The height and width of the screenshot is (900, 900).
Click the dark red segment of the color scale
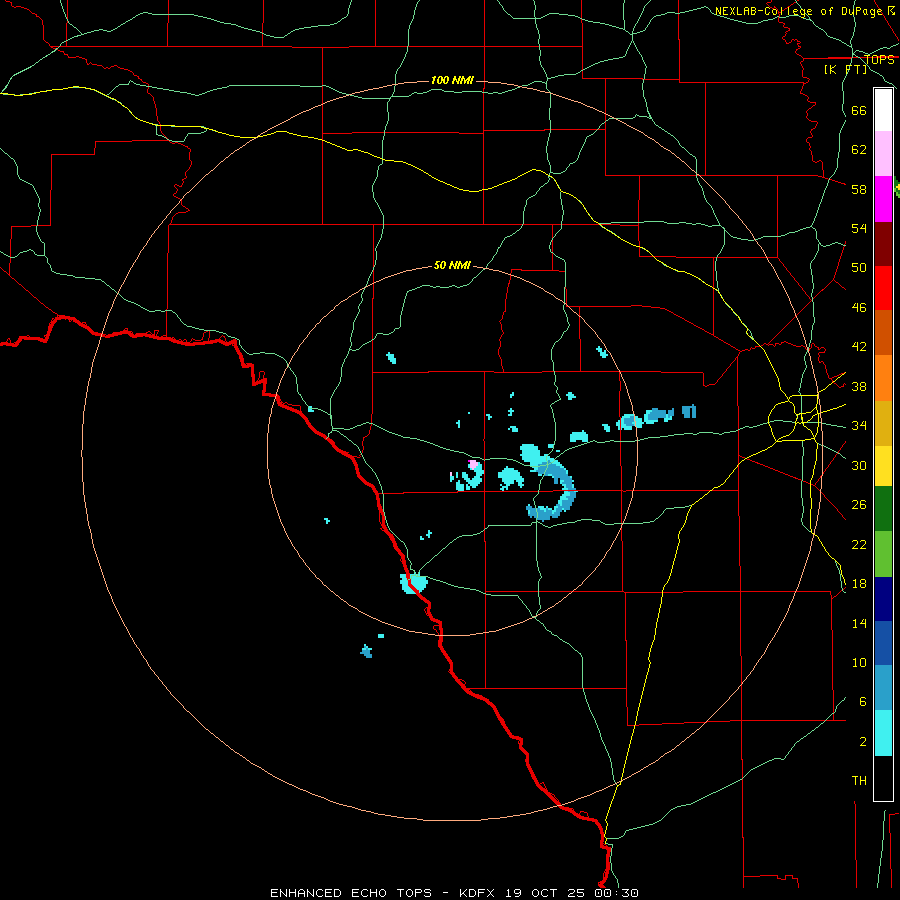[x=883, y=244]
